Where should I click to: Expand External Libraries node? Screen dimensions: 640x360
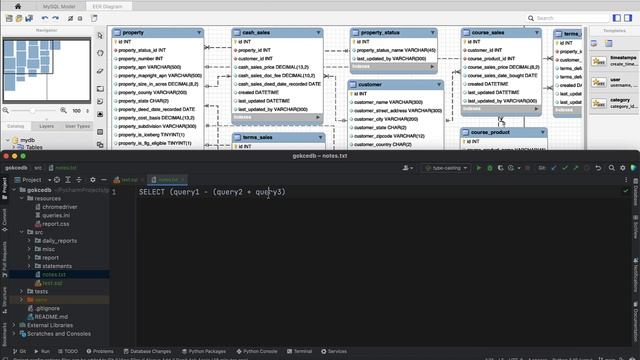pos(13,325)
